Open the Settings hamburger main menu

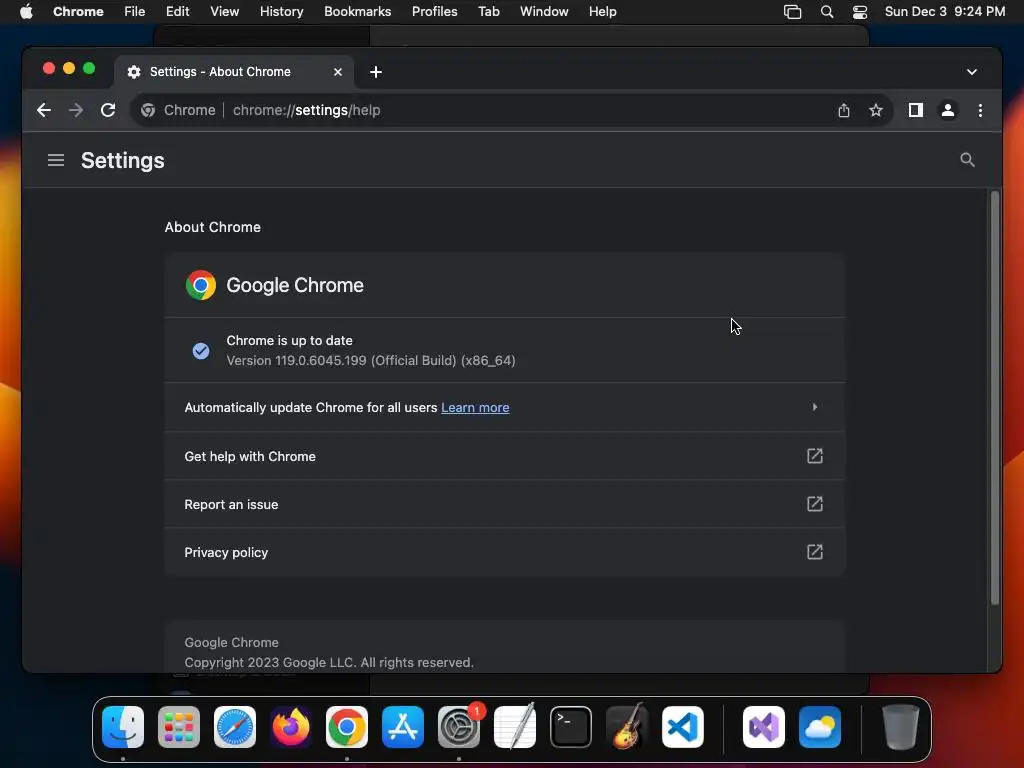click(x=56, y=160)
